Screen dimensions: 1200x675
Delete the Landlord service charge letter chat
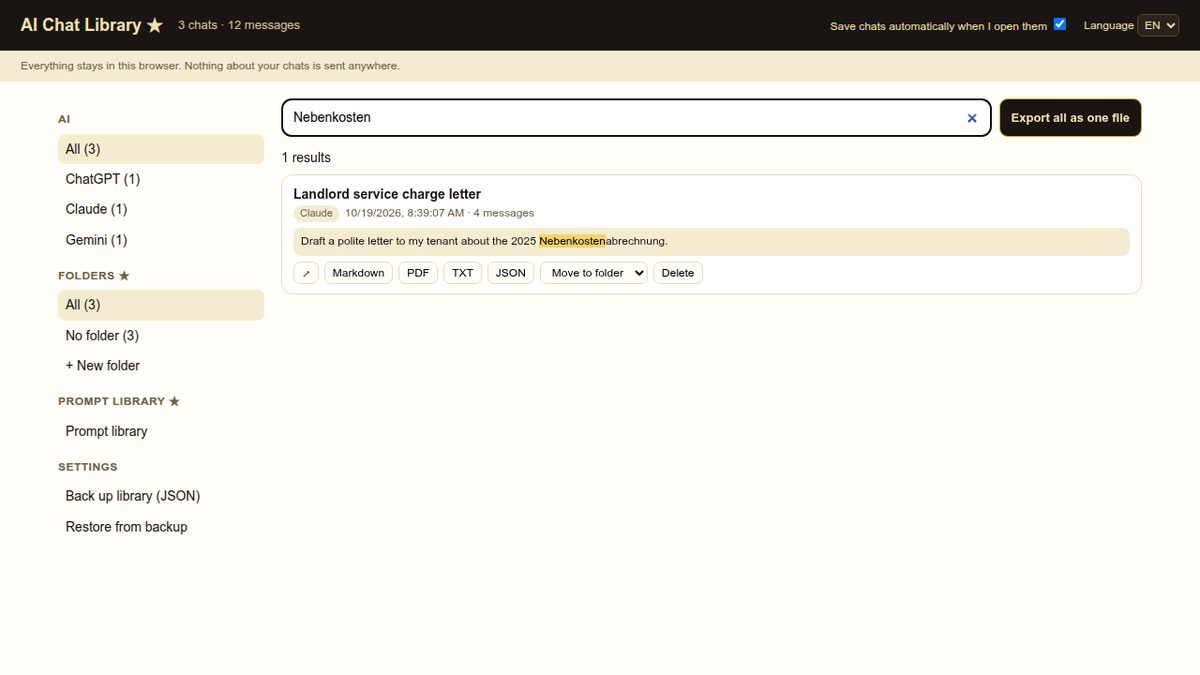[678, 273]
